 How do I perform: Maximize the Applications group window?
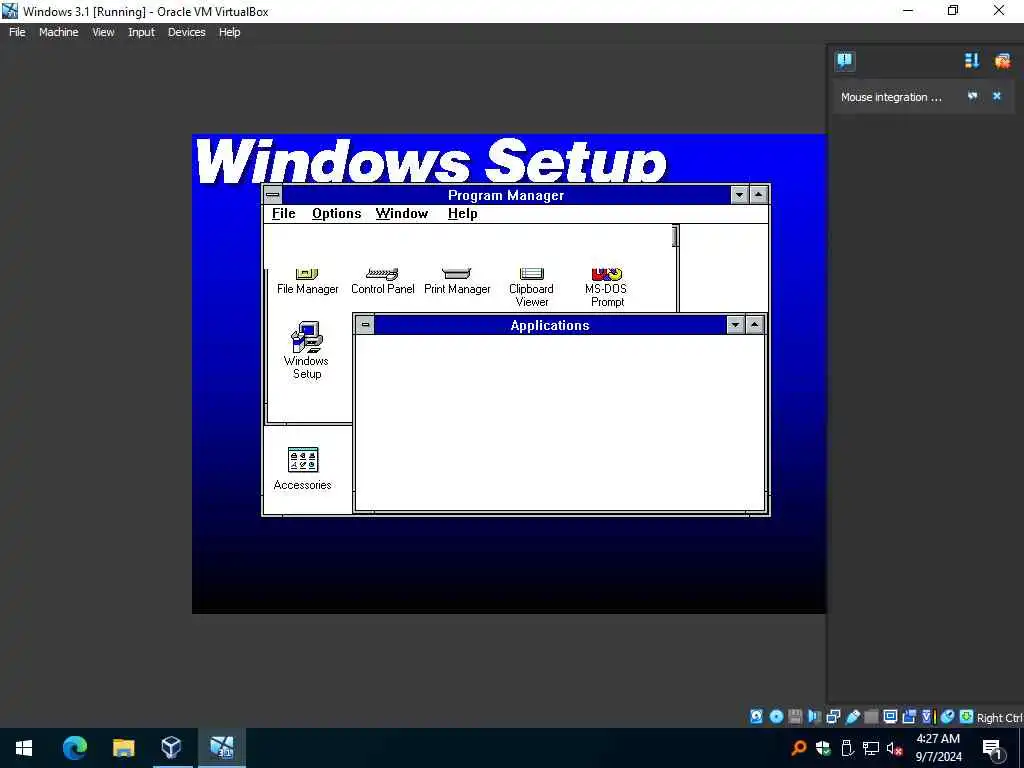754,325
